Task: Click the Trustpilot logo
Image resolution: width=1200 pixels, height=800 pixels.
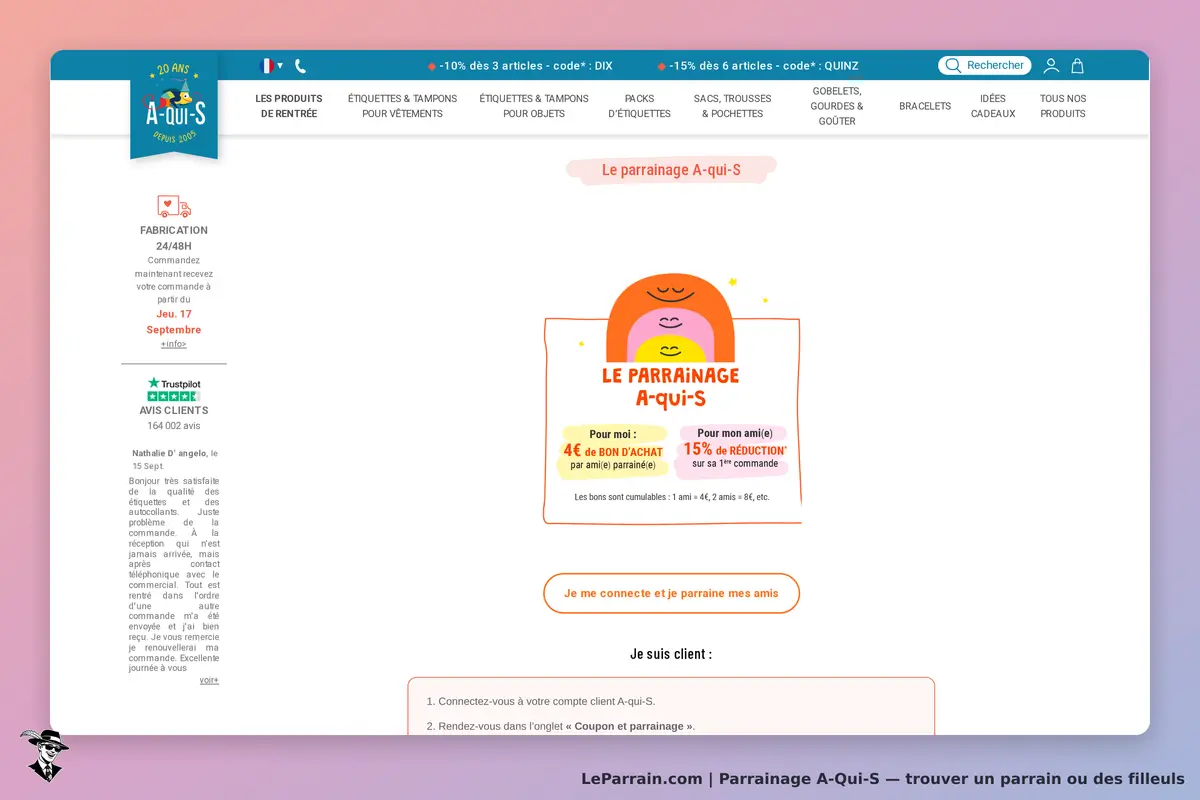Action: tap(174, 383)
